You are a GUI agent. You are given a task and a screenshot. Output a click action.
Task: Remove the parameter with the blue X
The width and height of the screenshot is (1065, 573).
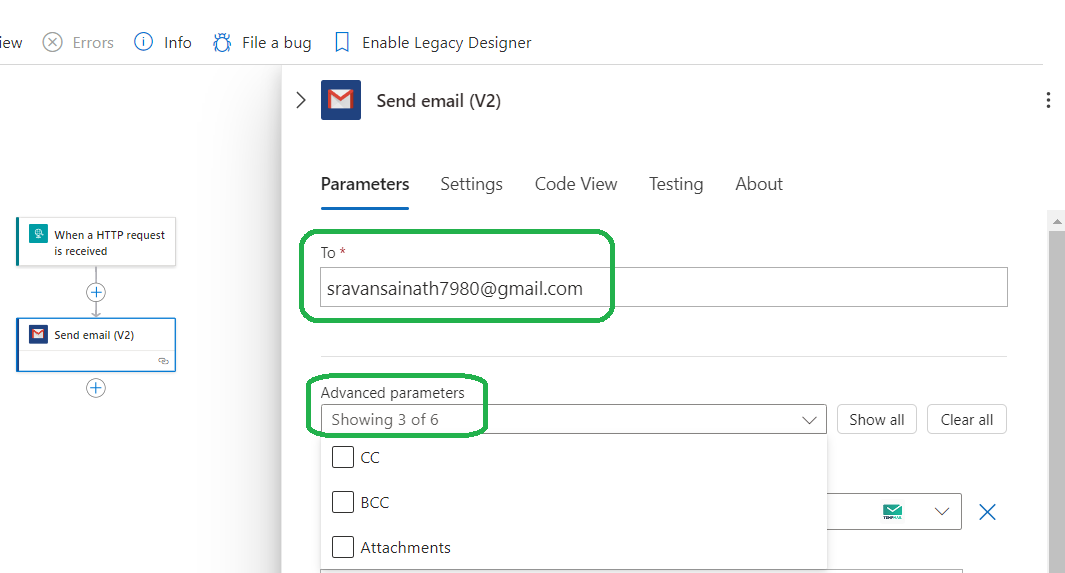[987, 512]
